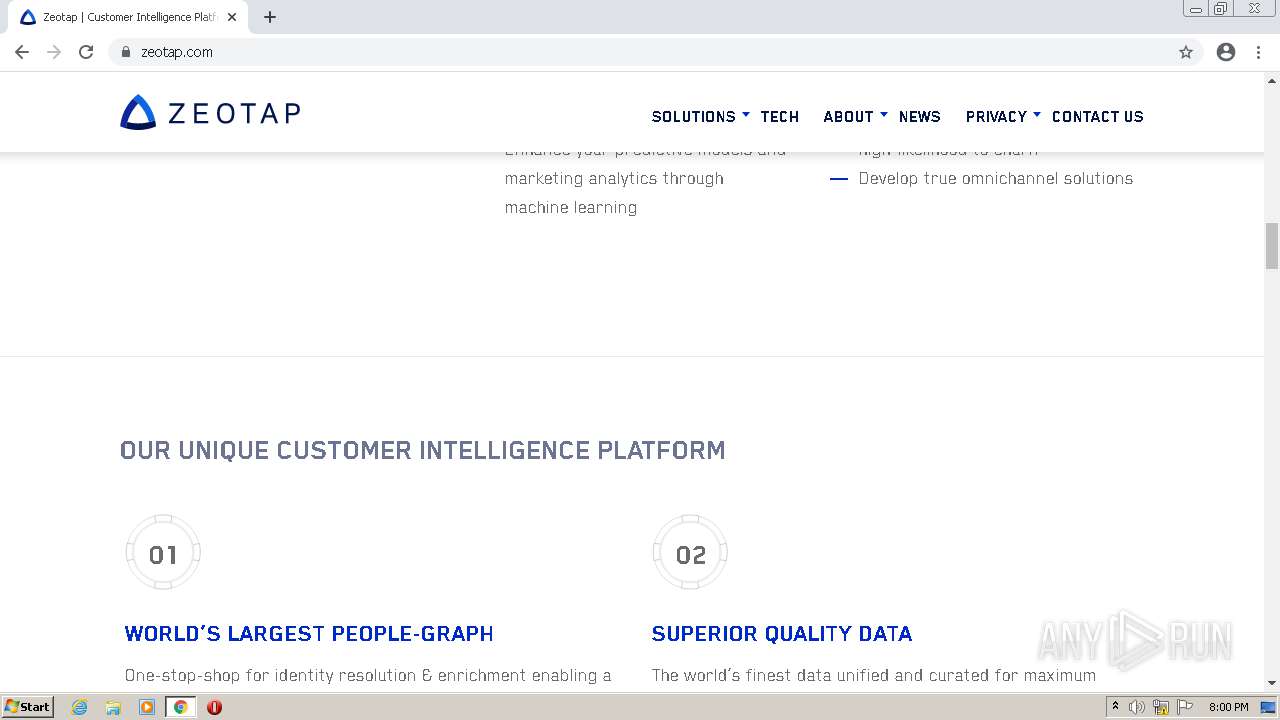1280x720 pixels.
Task: Open the News navigation item
Action: tap(919, 117)
